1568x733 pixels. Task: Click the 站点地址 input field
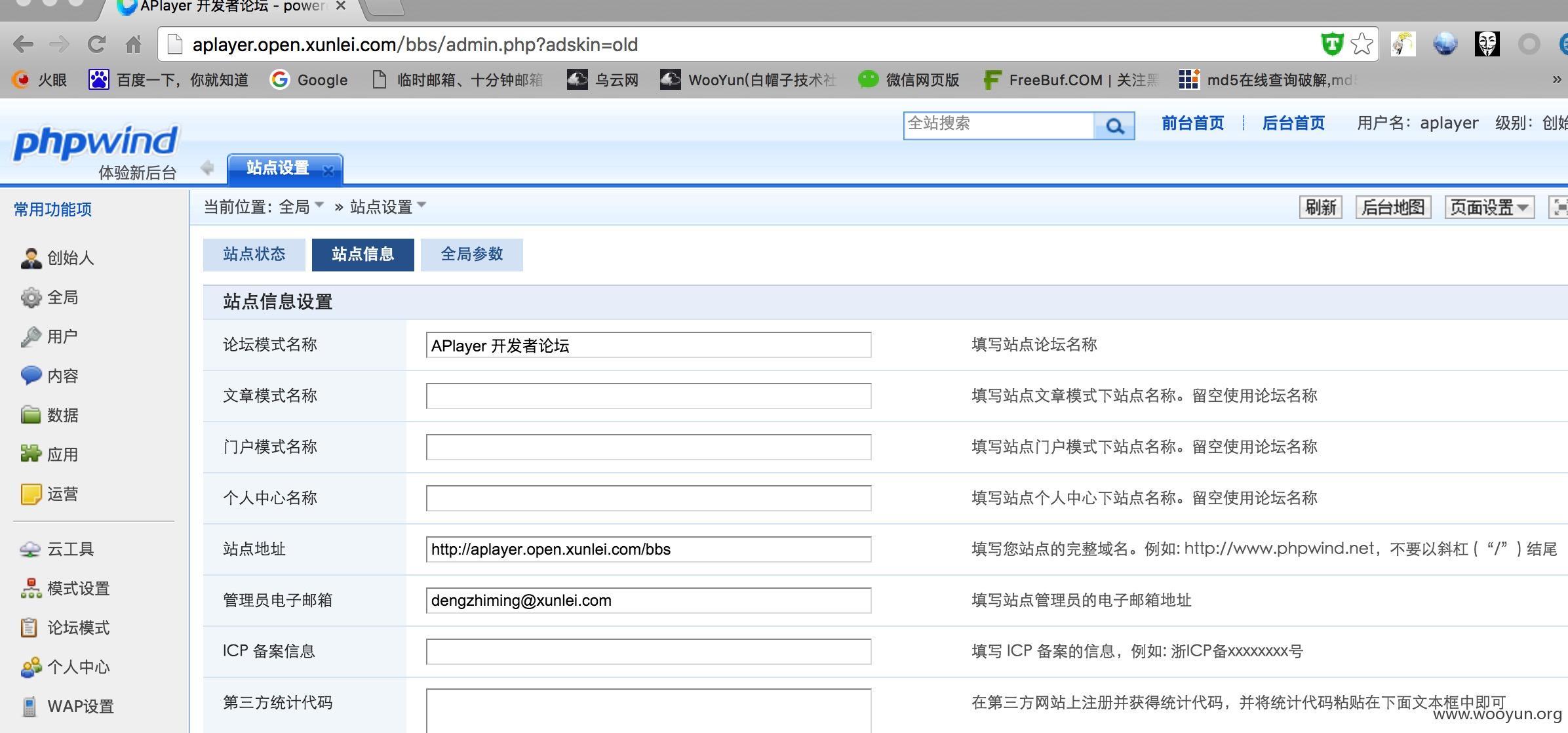[648, 549]
